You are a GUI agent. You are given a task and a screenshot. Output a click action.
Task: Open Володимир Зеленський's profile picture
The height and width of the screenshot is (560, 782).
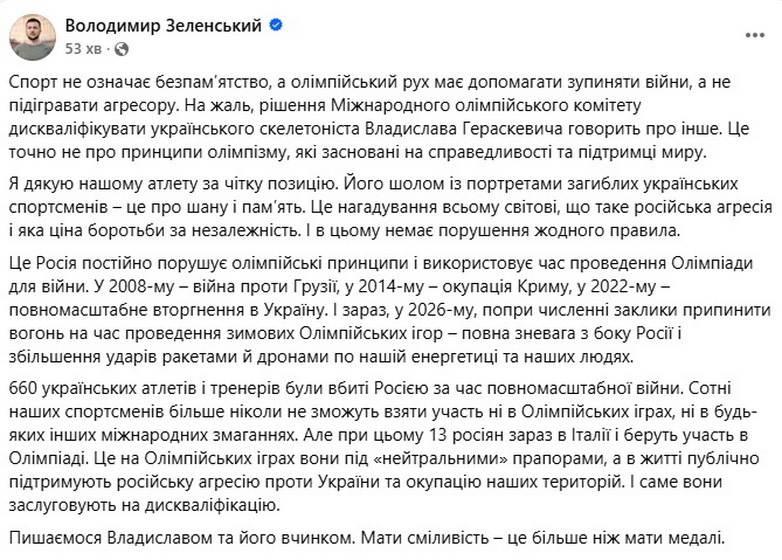point(32,34)
